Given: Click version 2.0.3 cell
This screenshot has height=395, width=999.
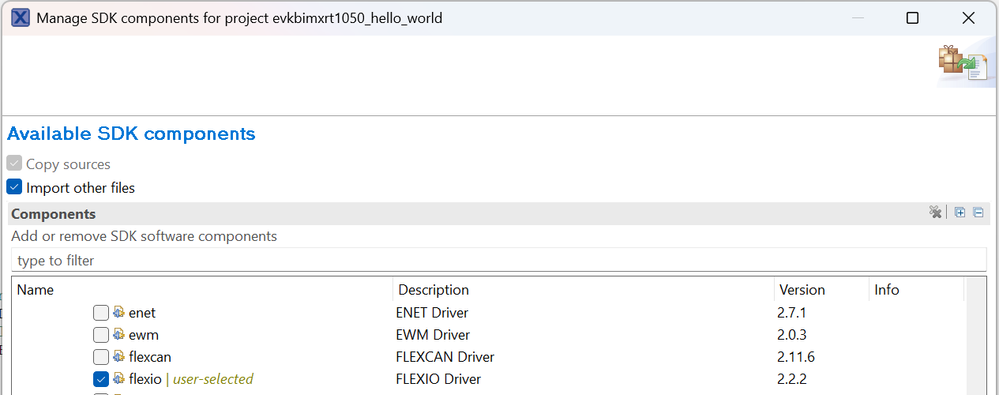Looking at the screenshot, I should pyautogui.click(x=793, y=335).
